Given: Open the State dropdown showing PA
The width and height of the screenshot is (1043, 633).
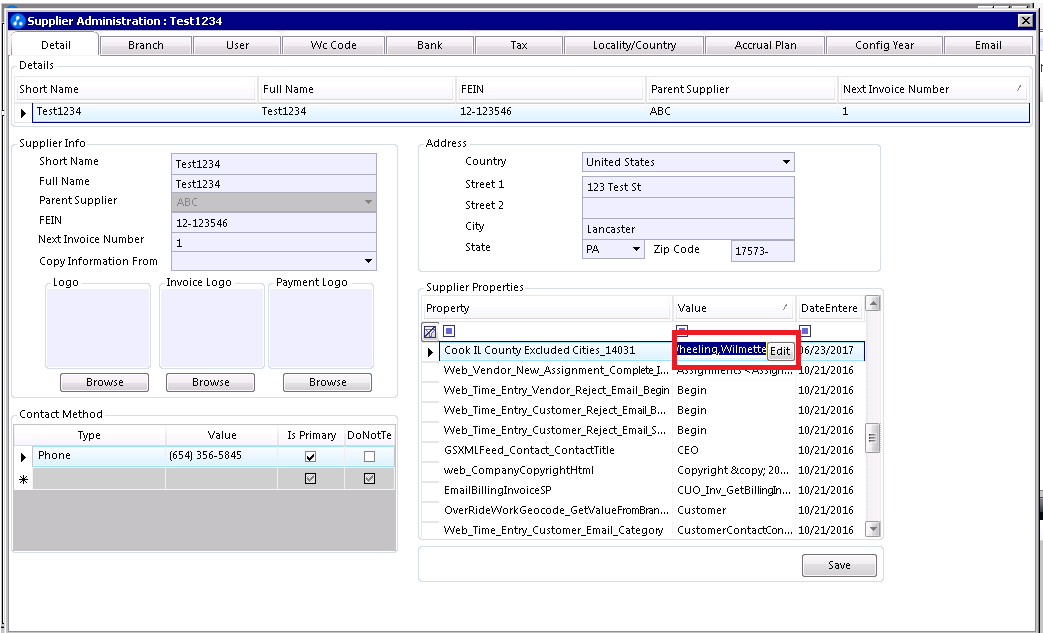Looking at the screenshot, I should click(636, 249).
